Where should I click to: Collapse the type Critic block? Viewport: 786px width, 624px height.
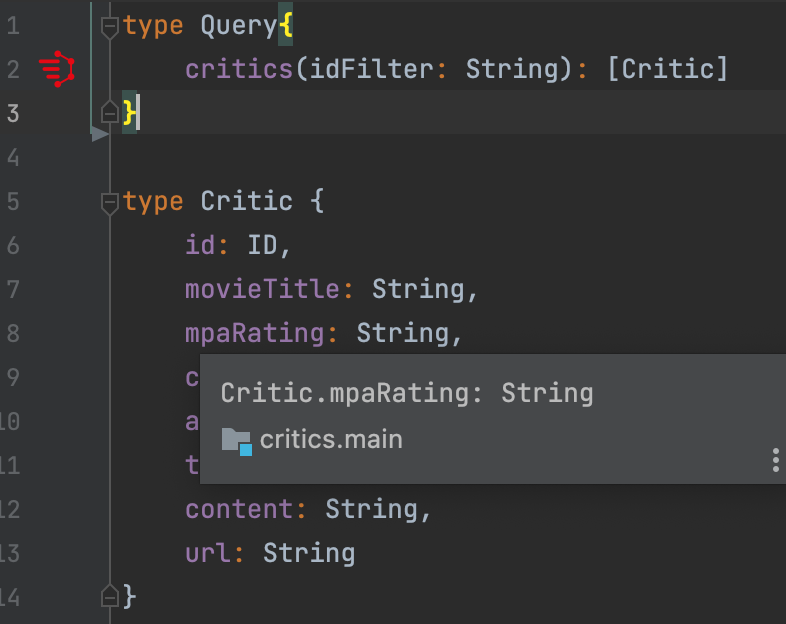point(110,203)
